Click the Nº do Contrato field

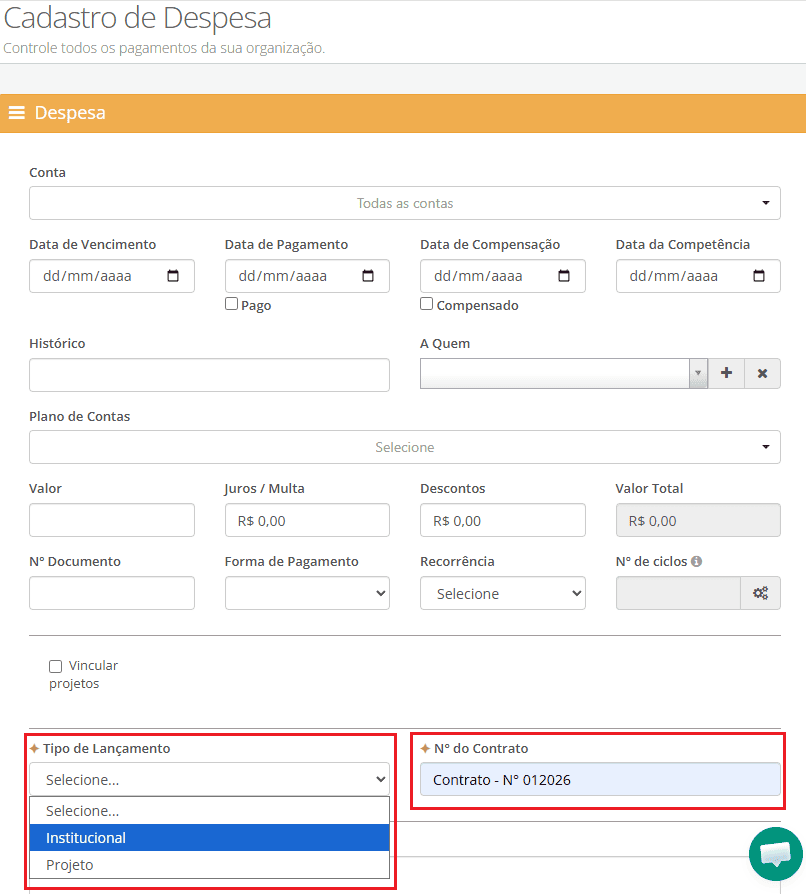pos(600,779)
